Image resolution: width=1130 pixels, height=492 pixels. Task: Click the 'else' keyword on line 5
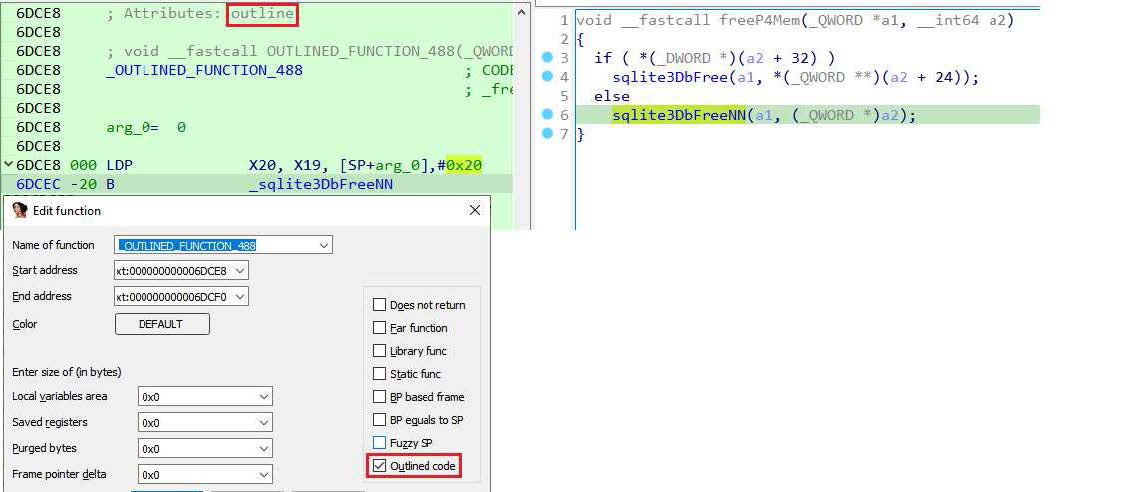click(612, 96)
